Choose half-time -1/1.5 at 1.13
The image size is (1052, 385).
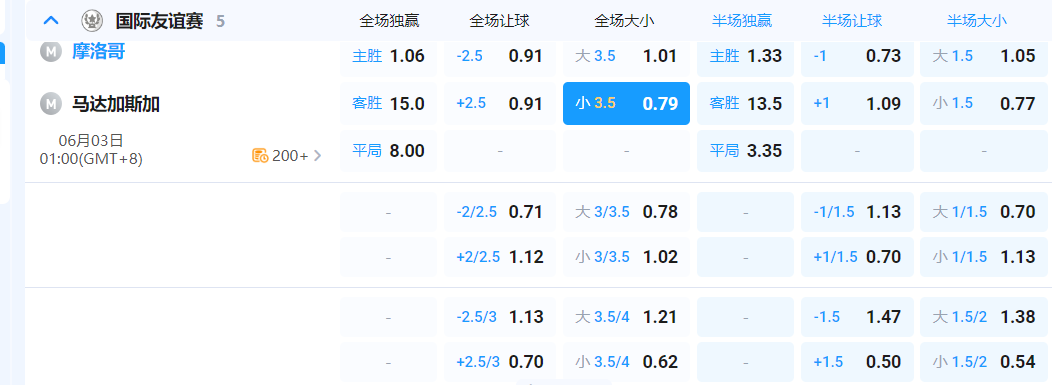point(857,213)
